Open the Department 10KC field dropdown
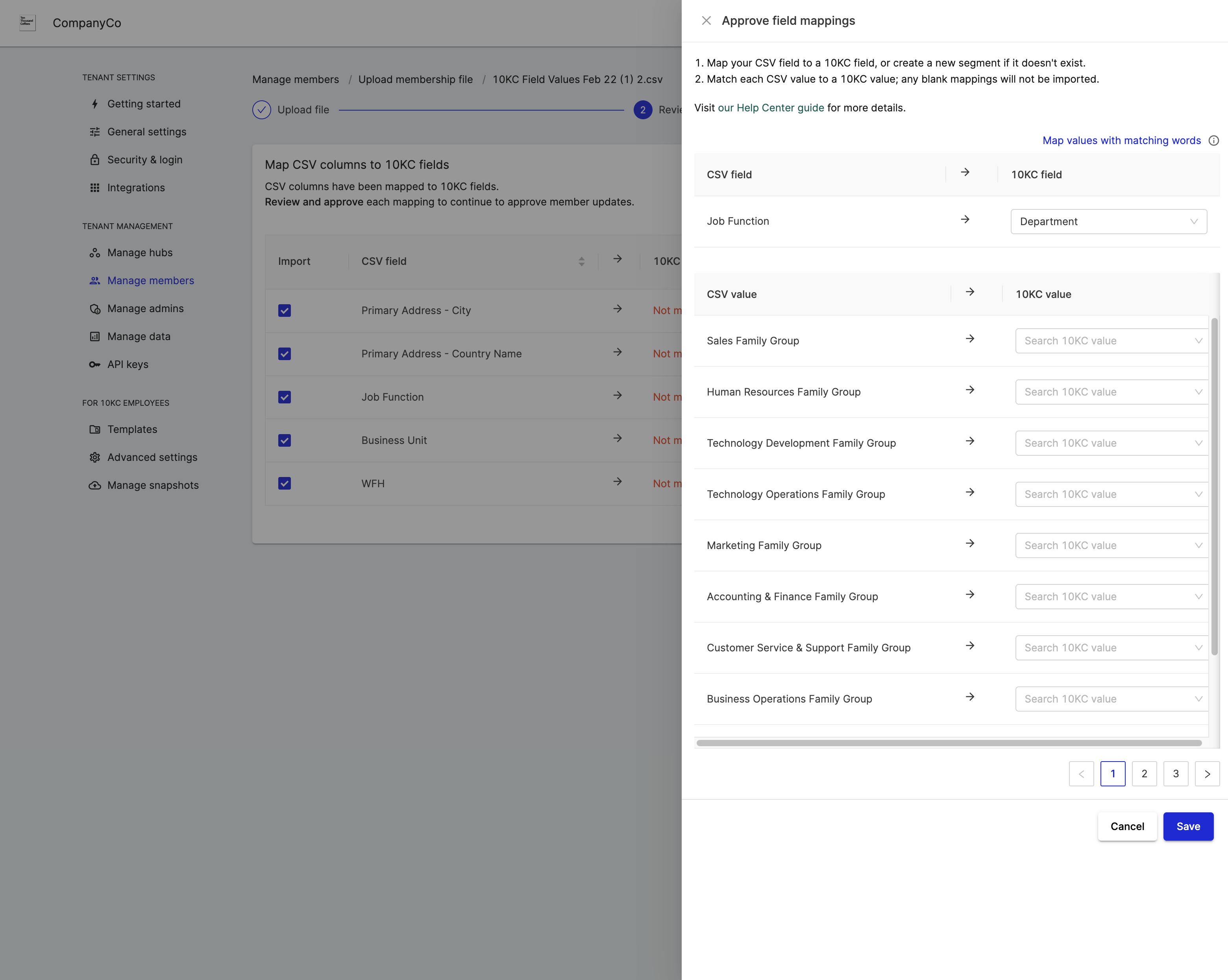 pos(1108,222)
